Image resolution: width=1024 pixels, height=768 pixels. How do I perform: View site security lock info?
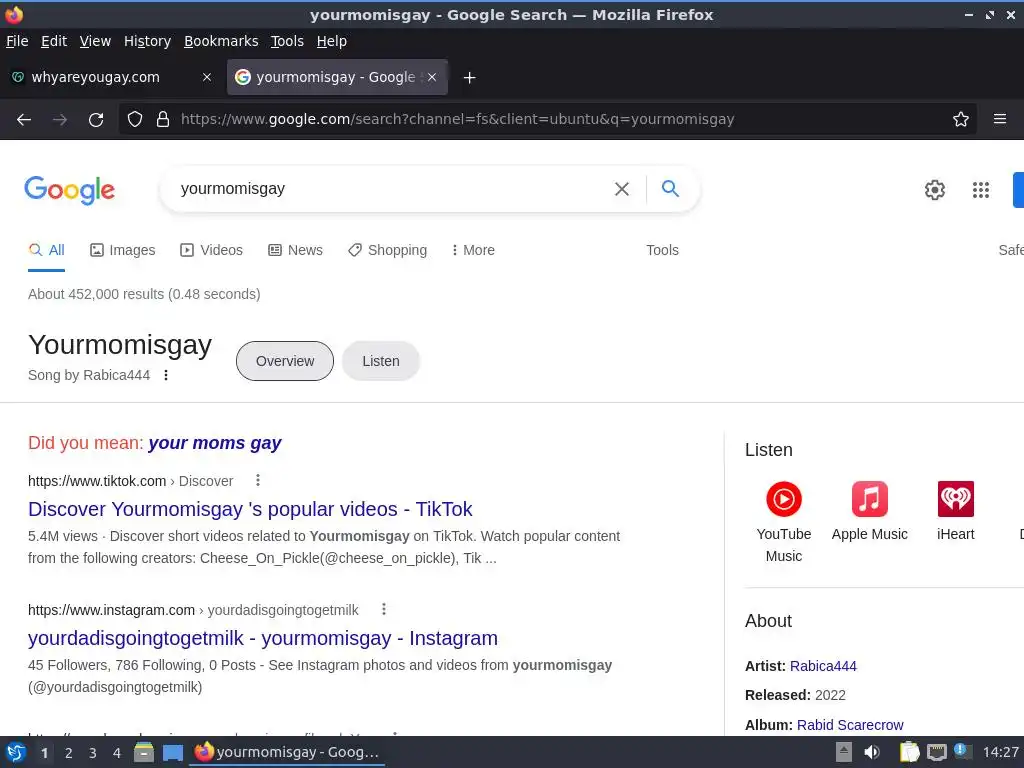click(163, 119)
